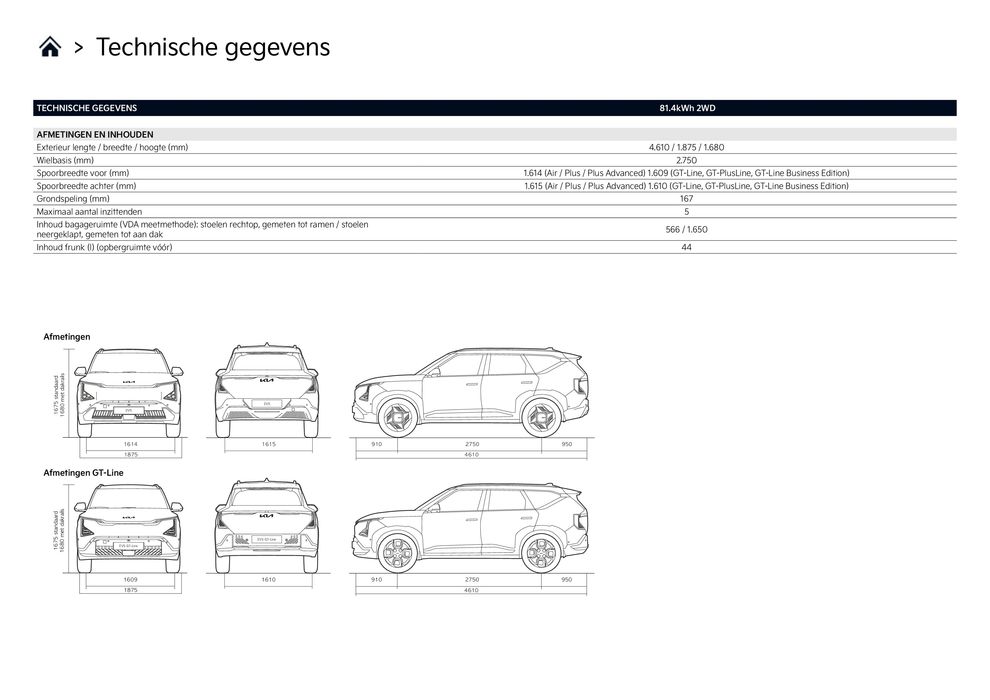Click the bagageruimte value 566 / 1.650
Image resolution: width=990 pixels, height=700 pixels.
point(686,229)
